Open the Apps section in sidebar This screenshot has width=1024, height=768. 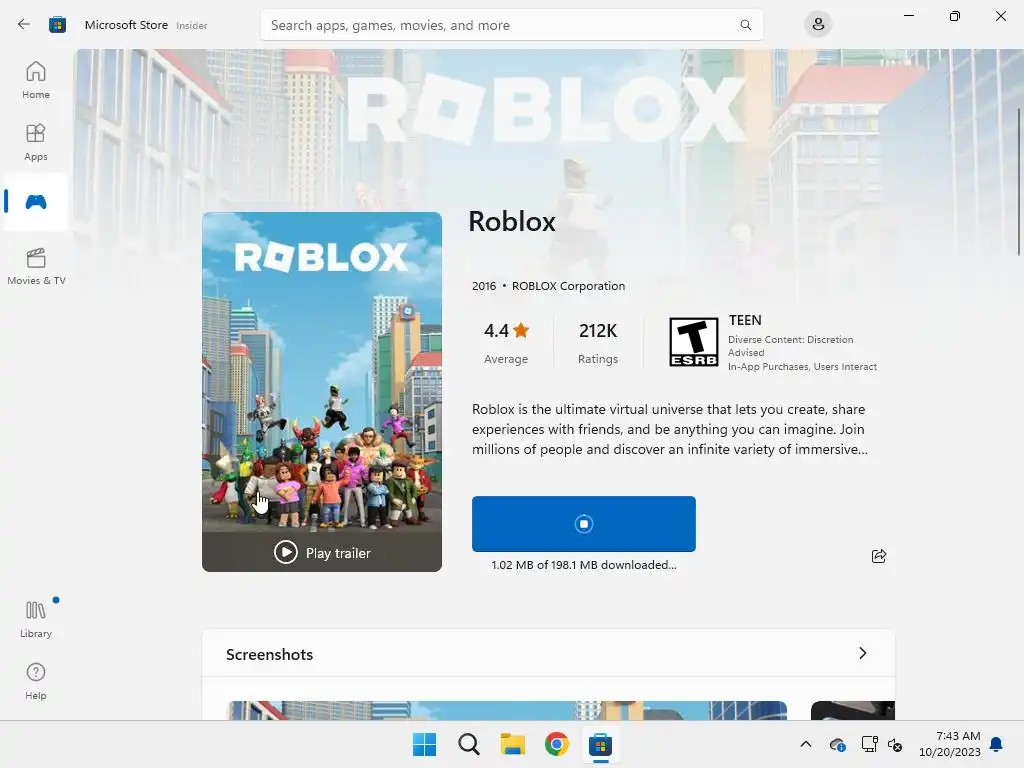click(x=36, y=142)
